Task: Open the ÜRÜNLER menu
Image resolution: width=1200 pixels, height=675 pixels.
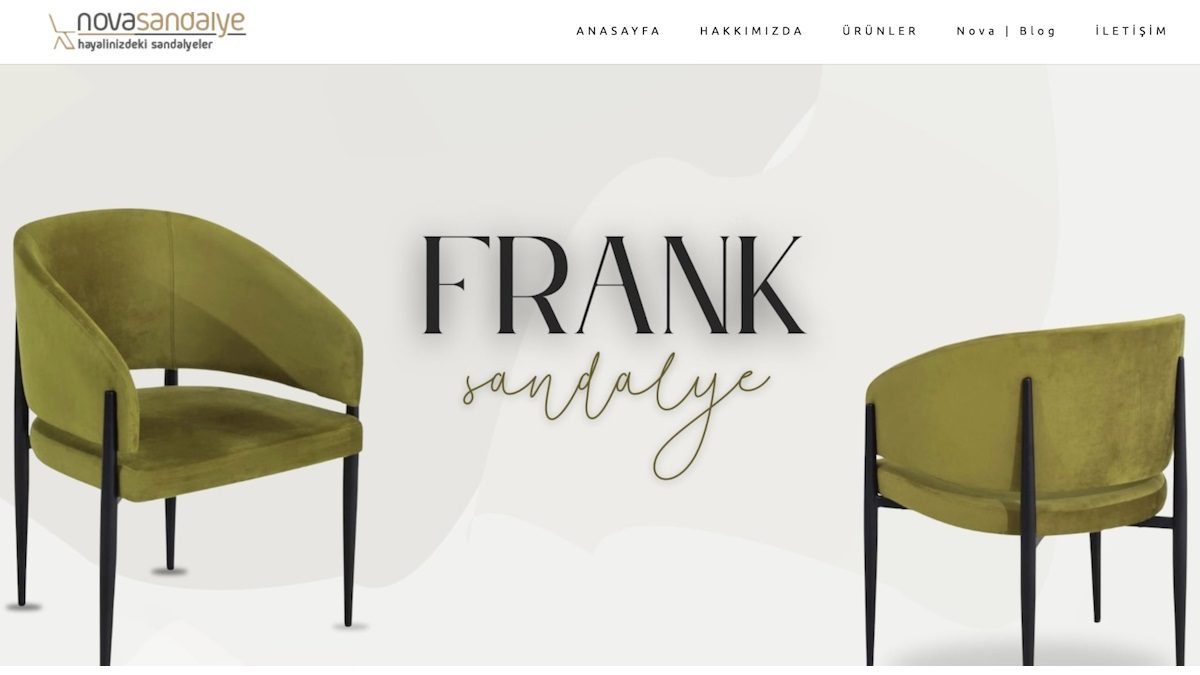Action: 880,31
